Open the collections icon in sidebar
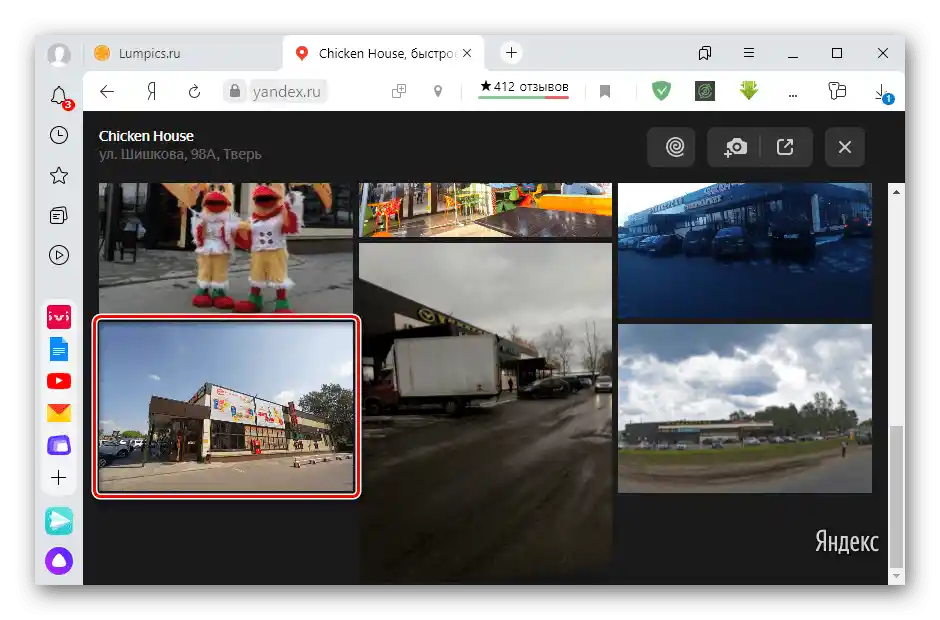940x620 pixels. pos(59,215)
